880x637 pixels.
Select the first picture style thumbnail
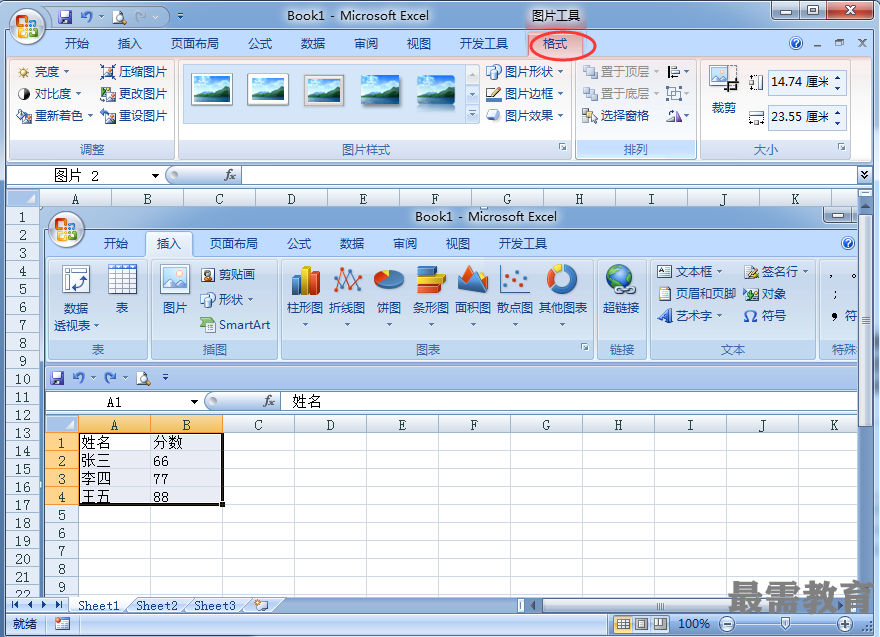(212, 90)
